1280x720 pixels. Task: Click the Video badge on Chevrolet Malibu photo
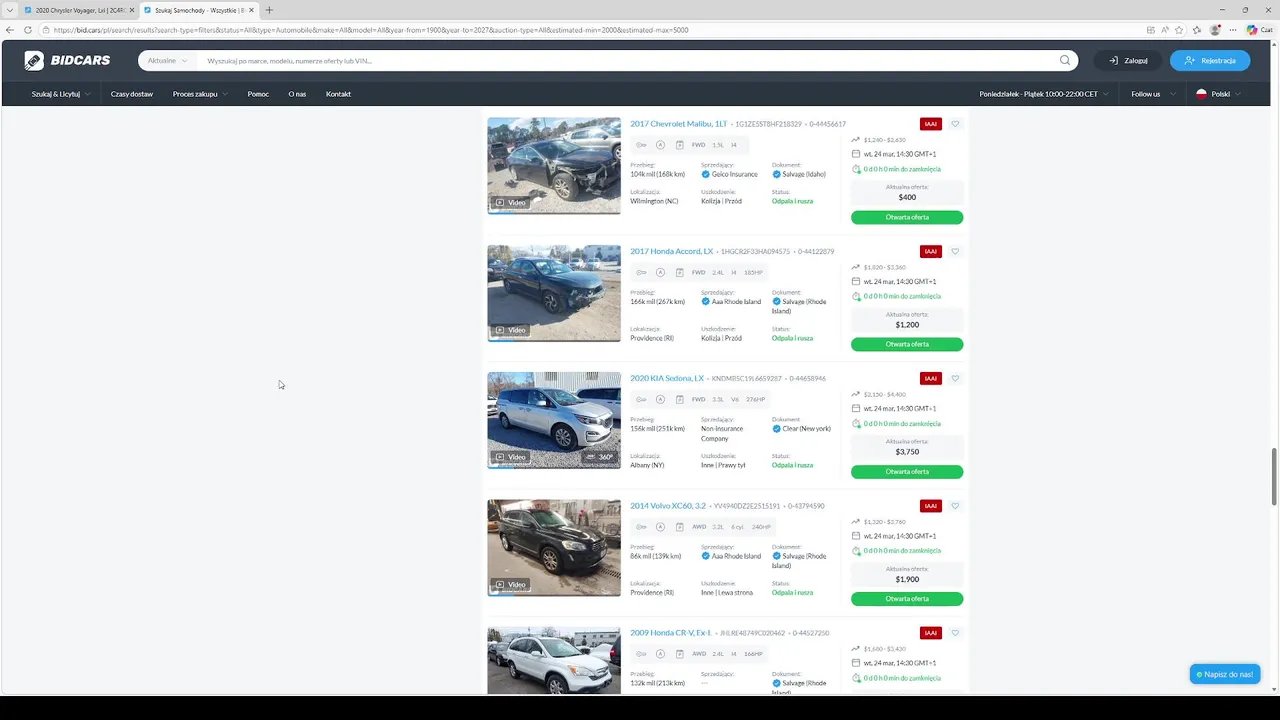click(510, 203)
